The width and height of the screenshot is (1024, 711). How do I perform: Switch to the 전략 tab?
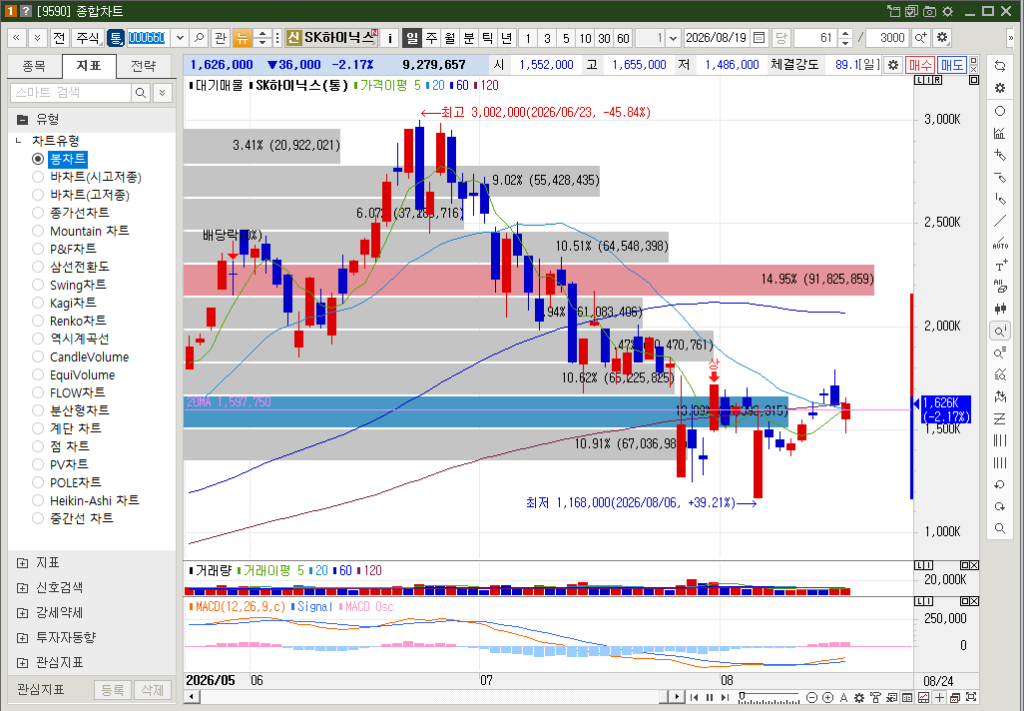144,66
